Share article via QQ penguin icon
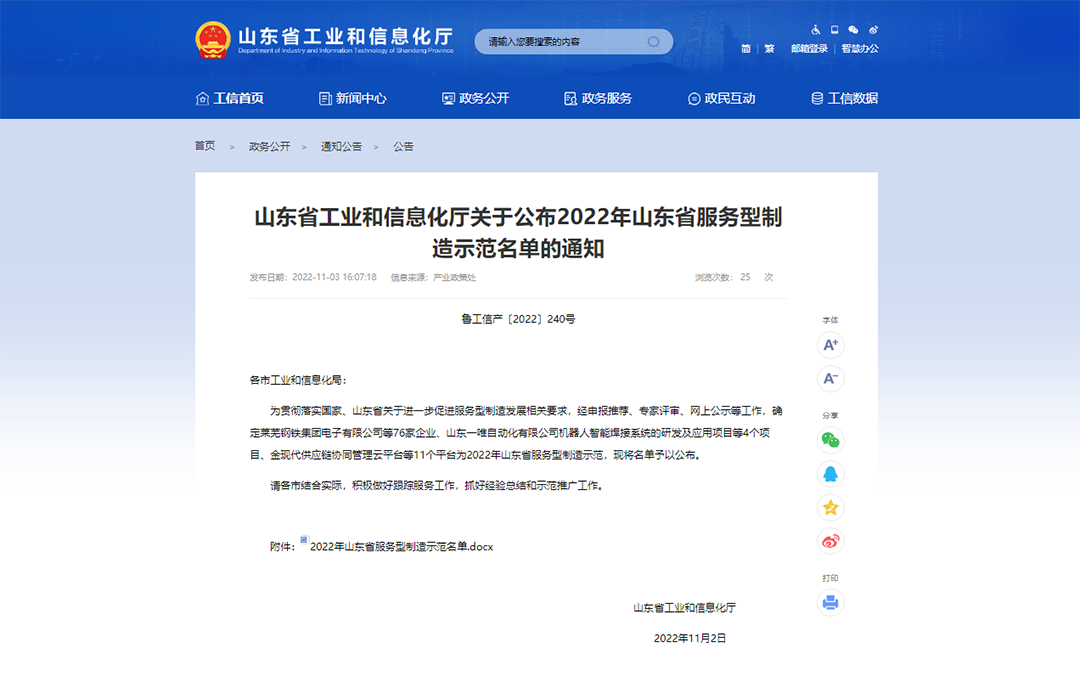1080x693 pixels. tap(830, 473)
